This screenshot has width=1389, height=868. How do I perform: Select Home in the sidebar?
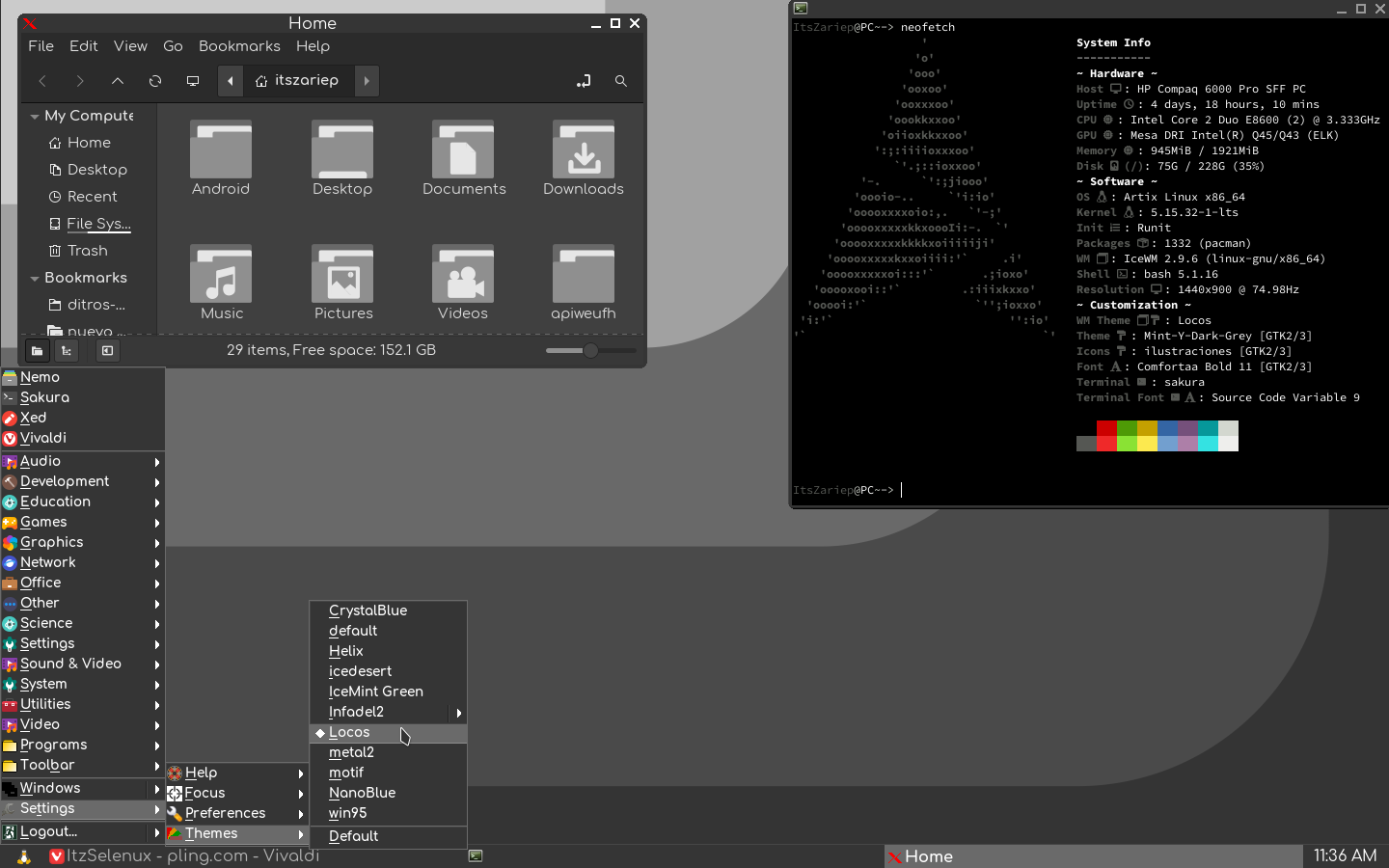point(89,143)
